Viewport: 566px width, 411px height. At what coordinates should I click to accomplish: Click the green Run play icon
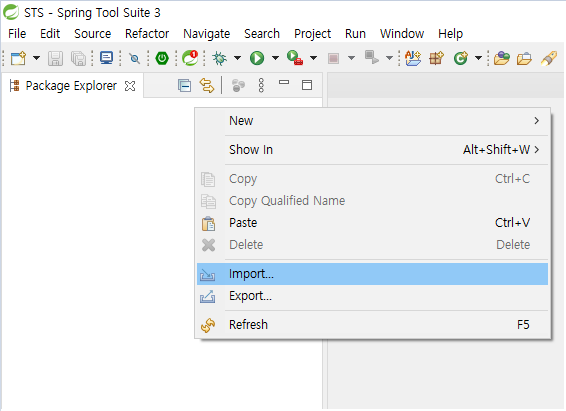click(x=257, y=58)
